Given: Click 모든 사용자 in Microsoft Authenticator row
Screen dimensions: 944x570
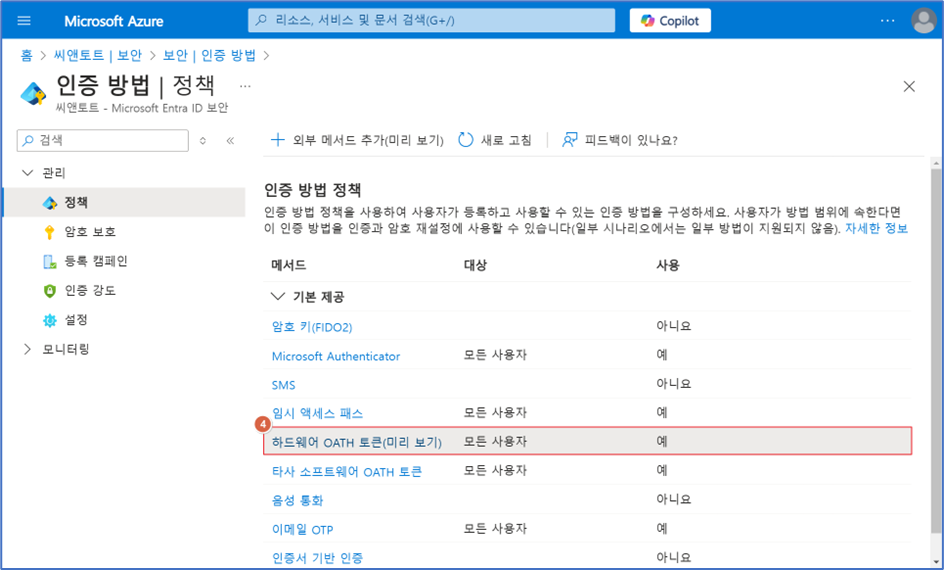Looking at the screenshot, I should click(x=495, y=355).
